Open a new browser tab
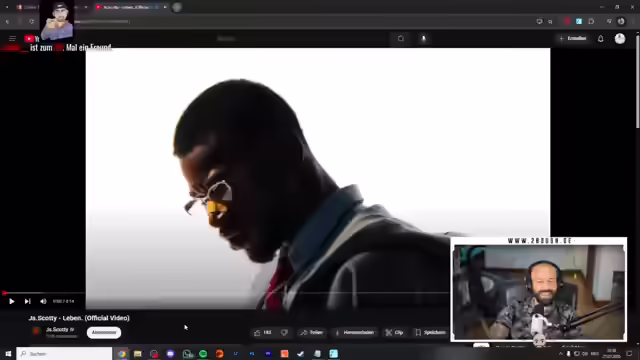The width and height of the screenshot is (640, 360). click(177, 7)
